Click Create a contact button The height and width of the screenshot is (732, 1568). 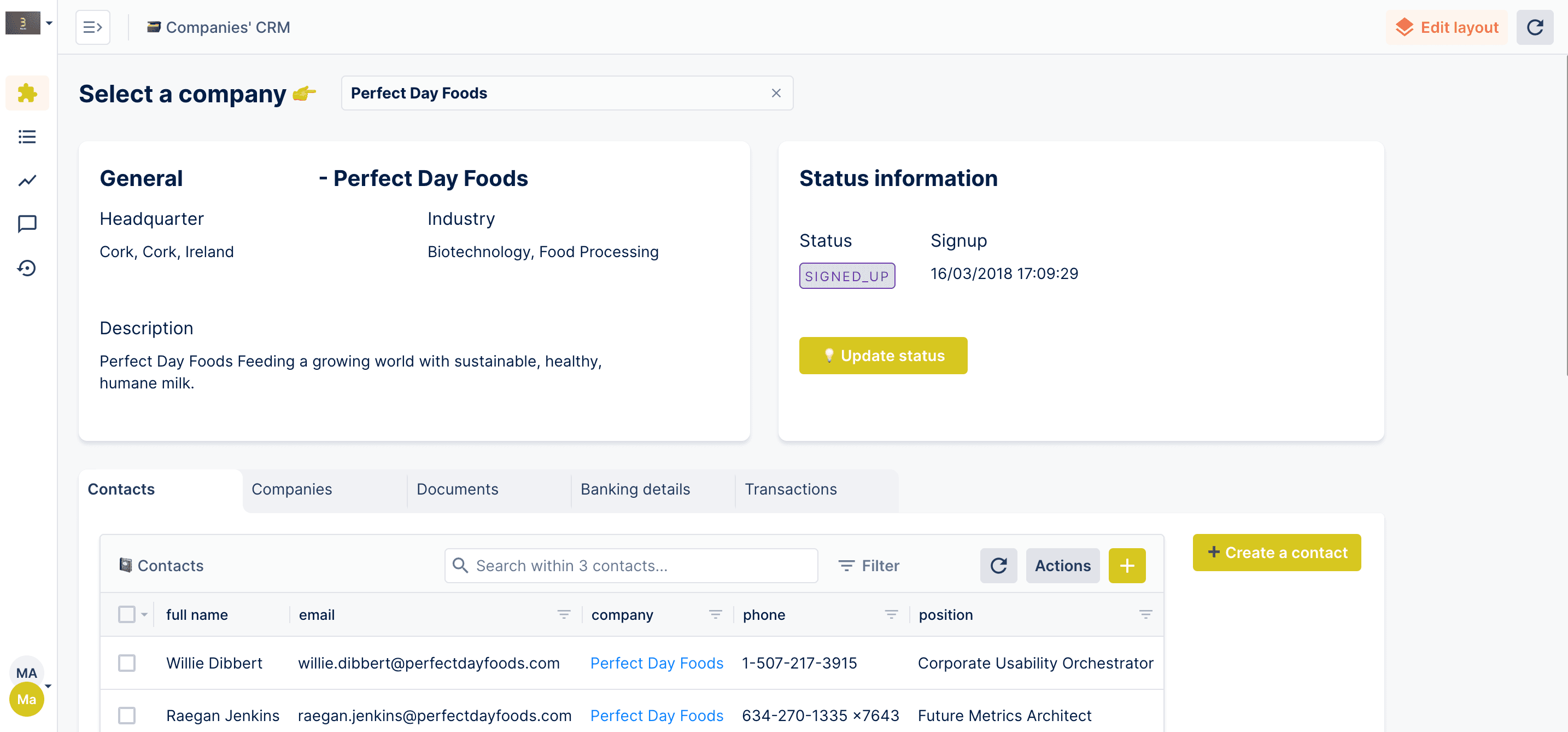click(1277, 552)
